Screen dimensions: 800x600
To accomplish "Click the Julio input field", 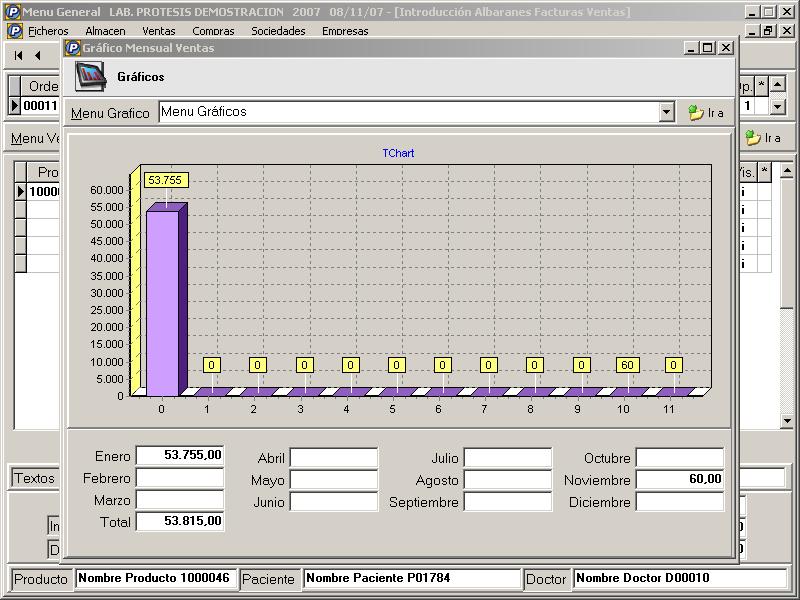I will click(x=508, y=458).
